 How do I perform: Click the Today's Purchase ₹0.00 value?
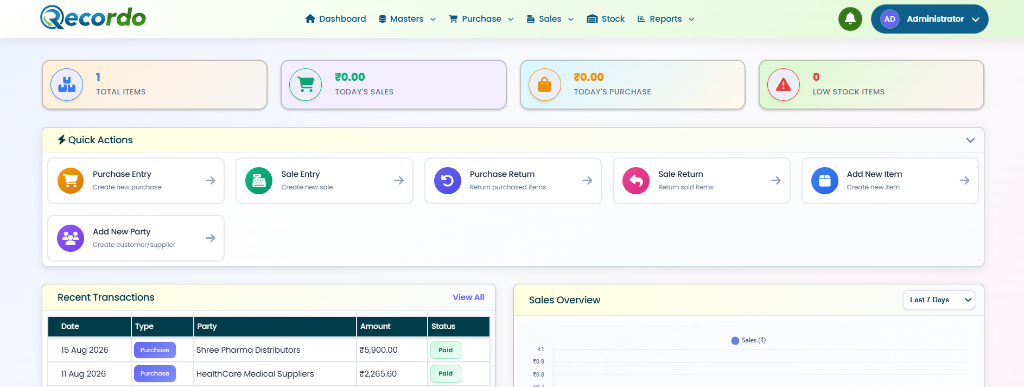(589, 77)
